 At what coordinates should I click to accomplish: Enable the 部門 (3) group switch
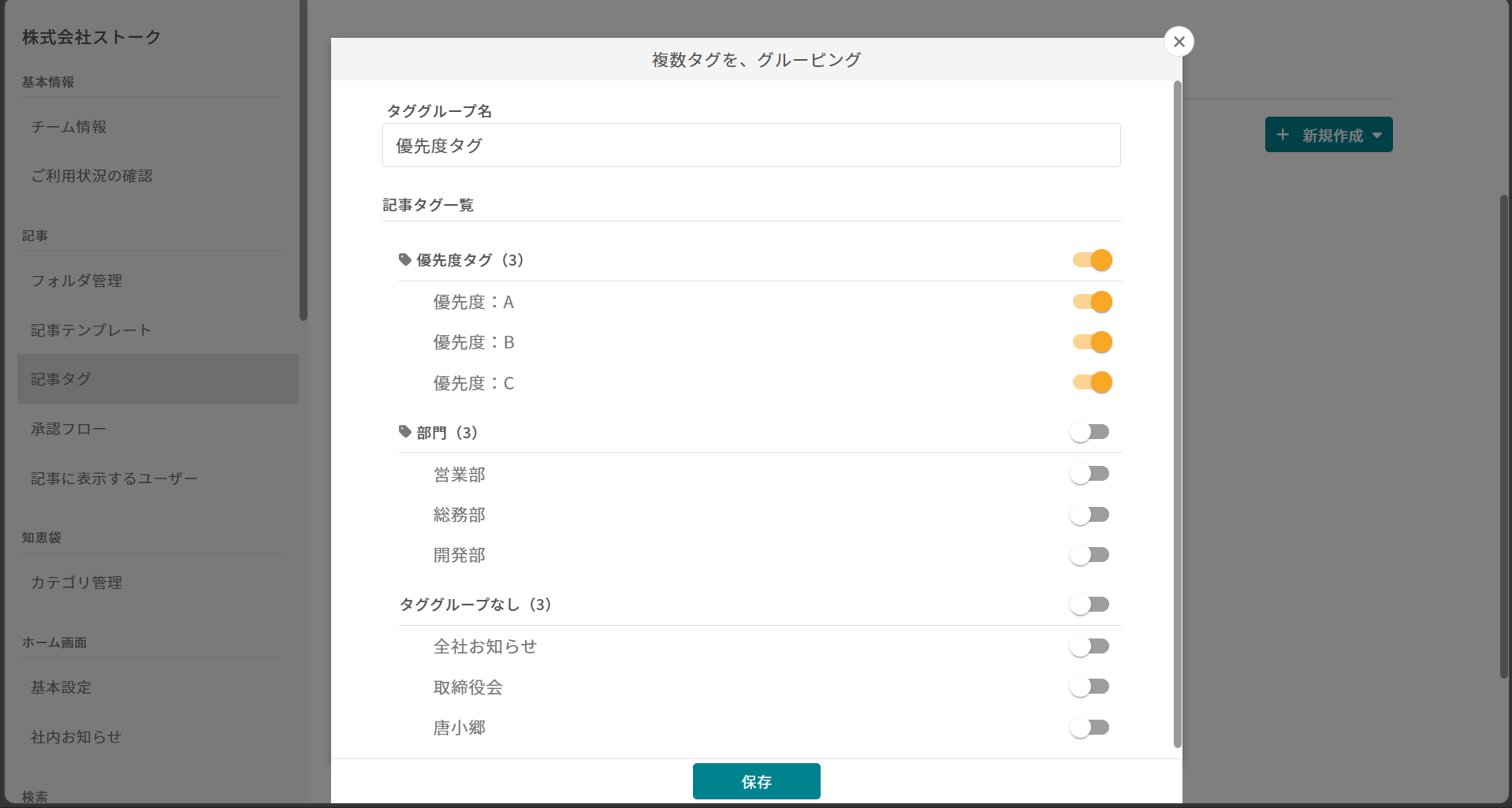pyautogui.click(x=1089, y=432)
